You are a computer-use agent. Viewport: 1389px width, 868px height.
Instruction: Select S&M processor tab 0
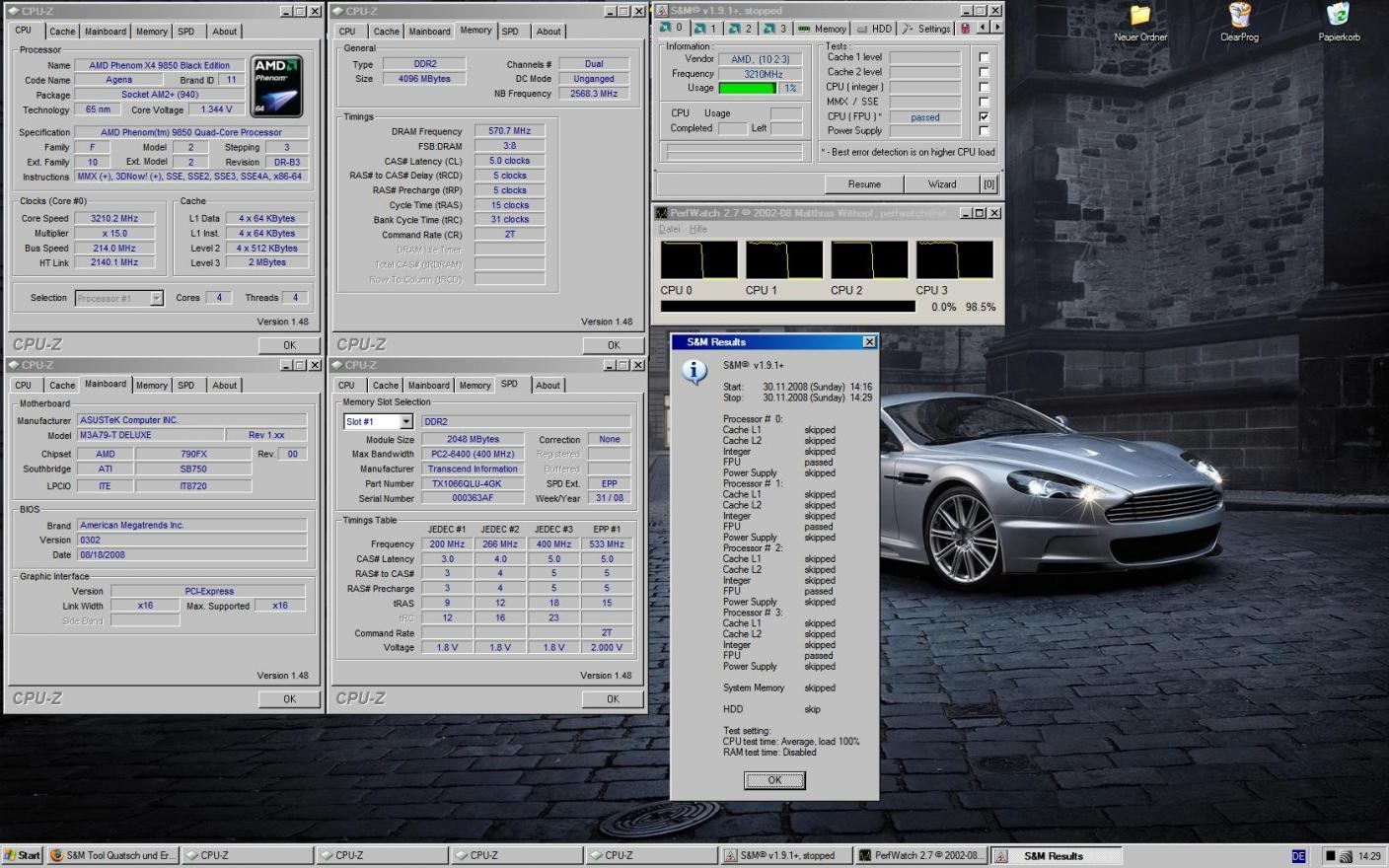click(x=672, y=29)
